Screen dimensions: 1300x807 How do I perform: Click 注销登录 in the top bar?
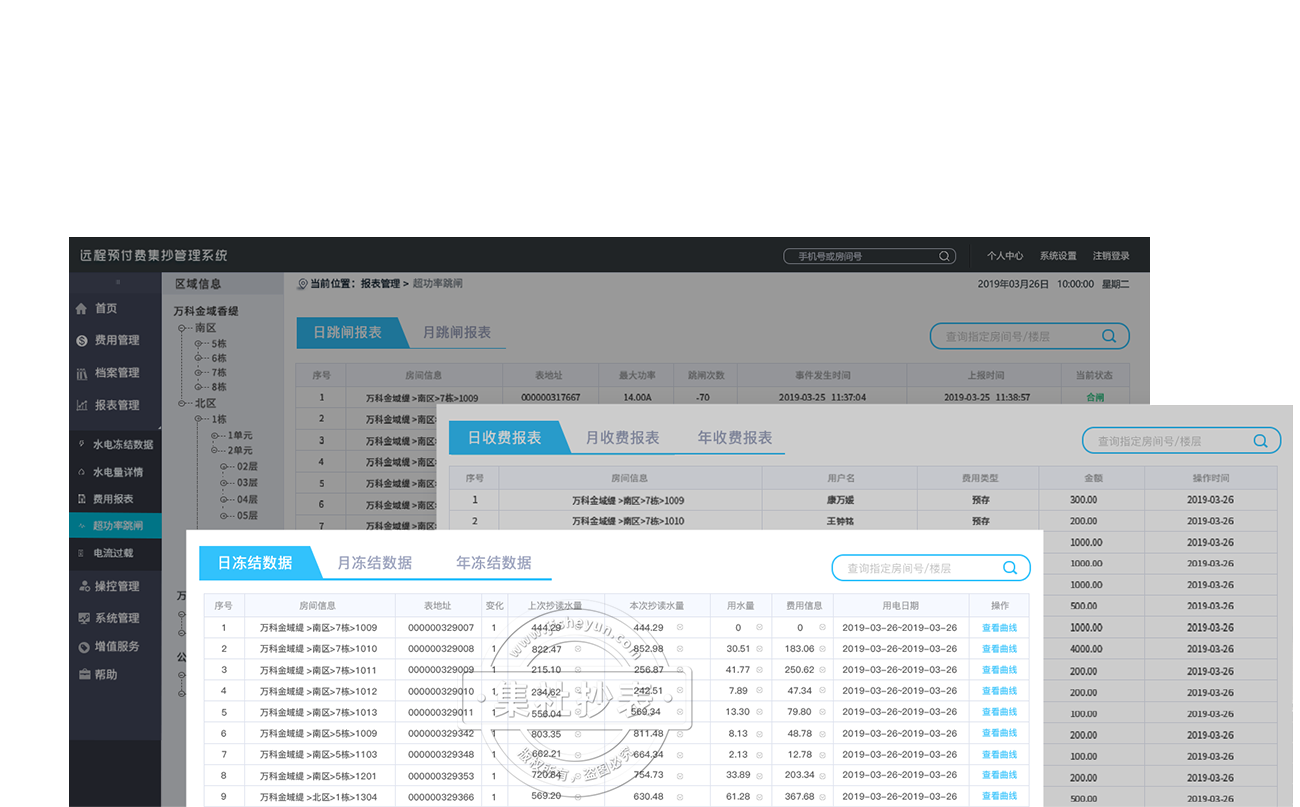(1110, 256)
